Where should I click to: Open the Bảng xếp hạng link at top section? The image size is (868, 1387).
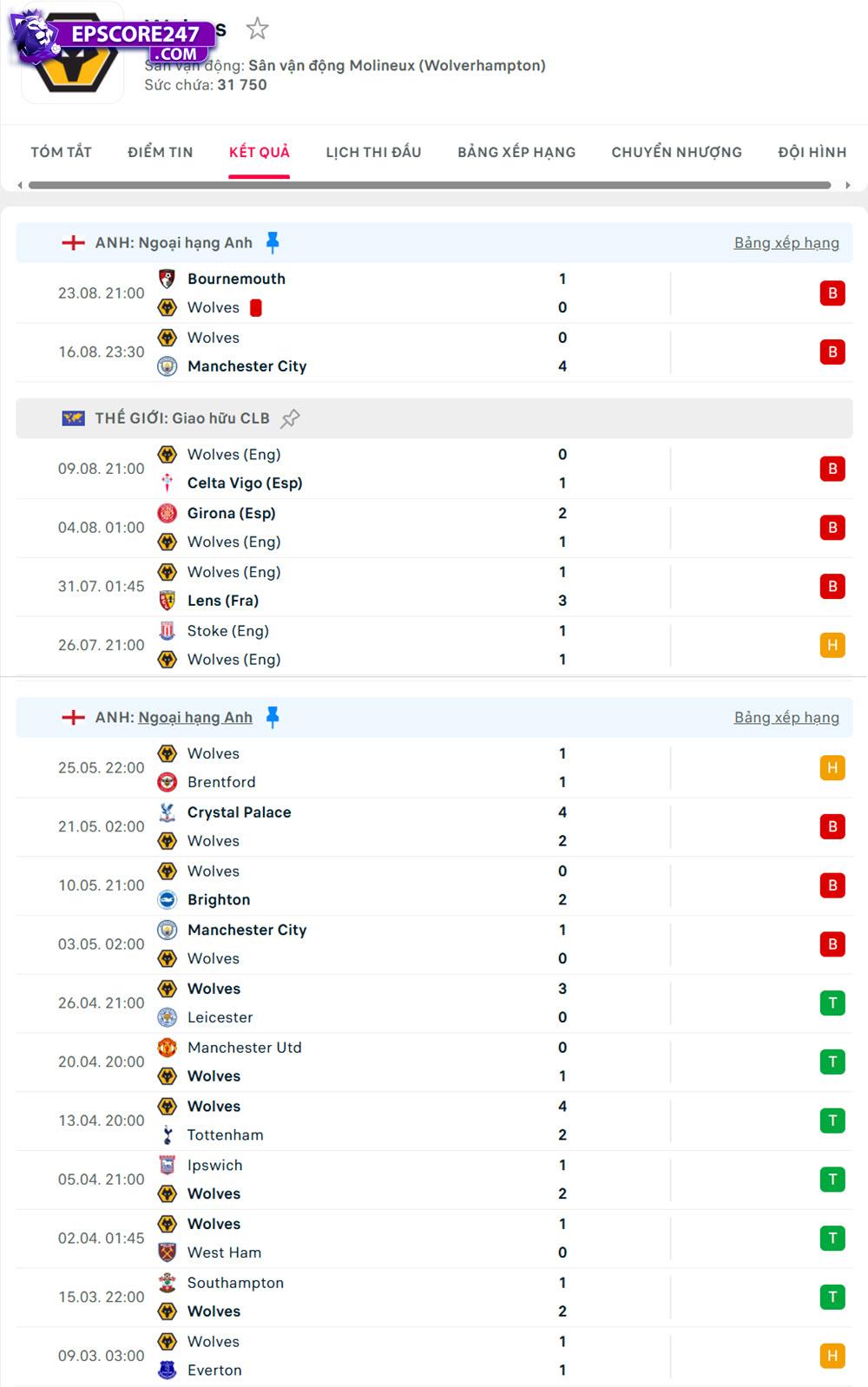point(786,242)
